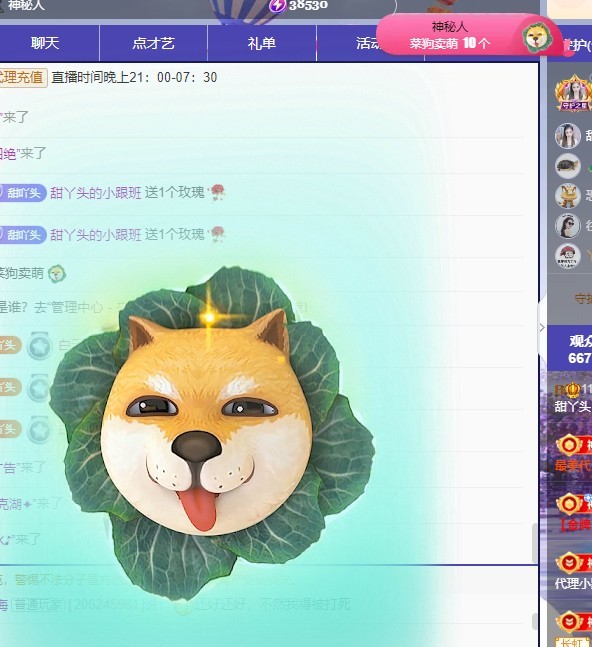Switch to the 聊天 tab
592x647 pixels.
[x=45, y=43]
